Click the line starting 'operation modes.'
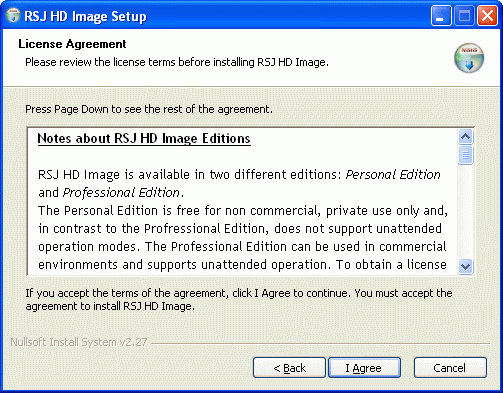This screenshot has width=503, height=393. coord(242,247)
